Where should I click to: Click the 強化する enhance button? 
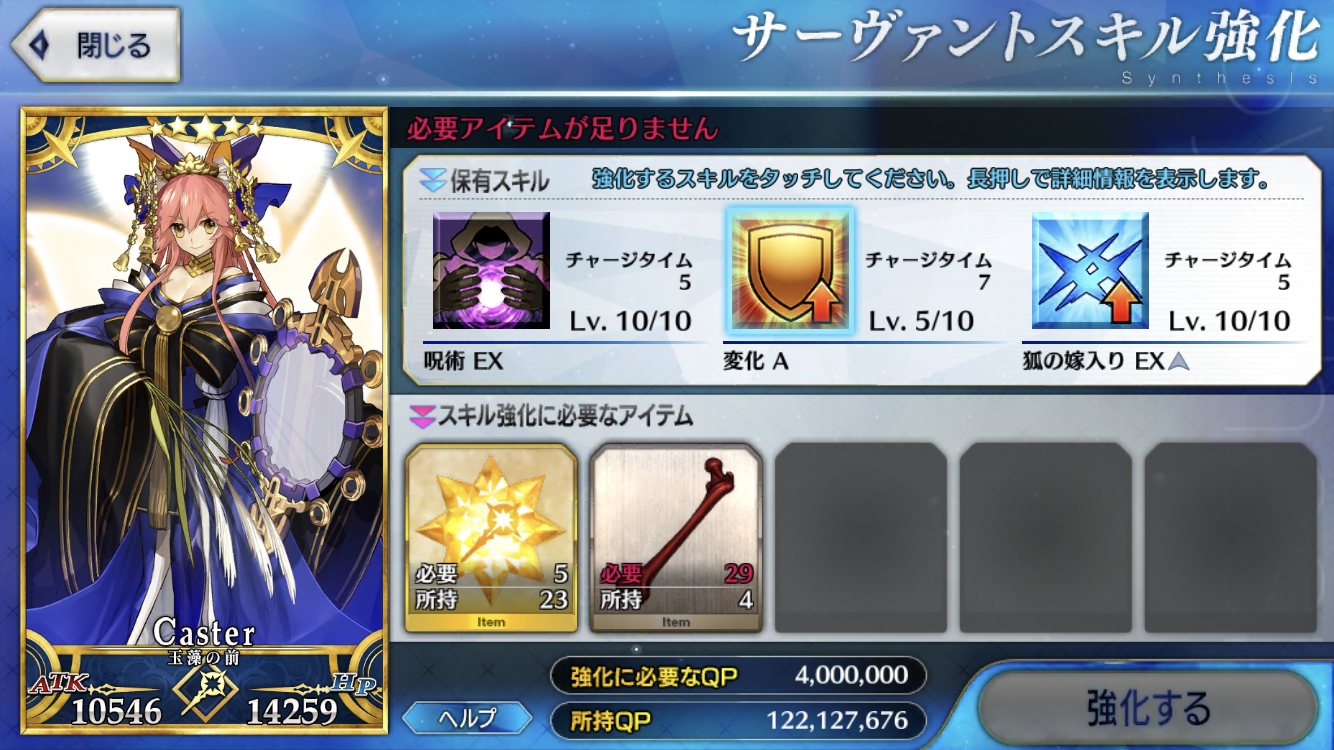pos(1148,709)
